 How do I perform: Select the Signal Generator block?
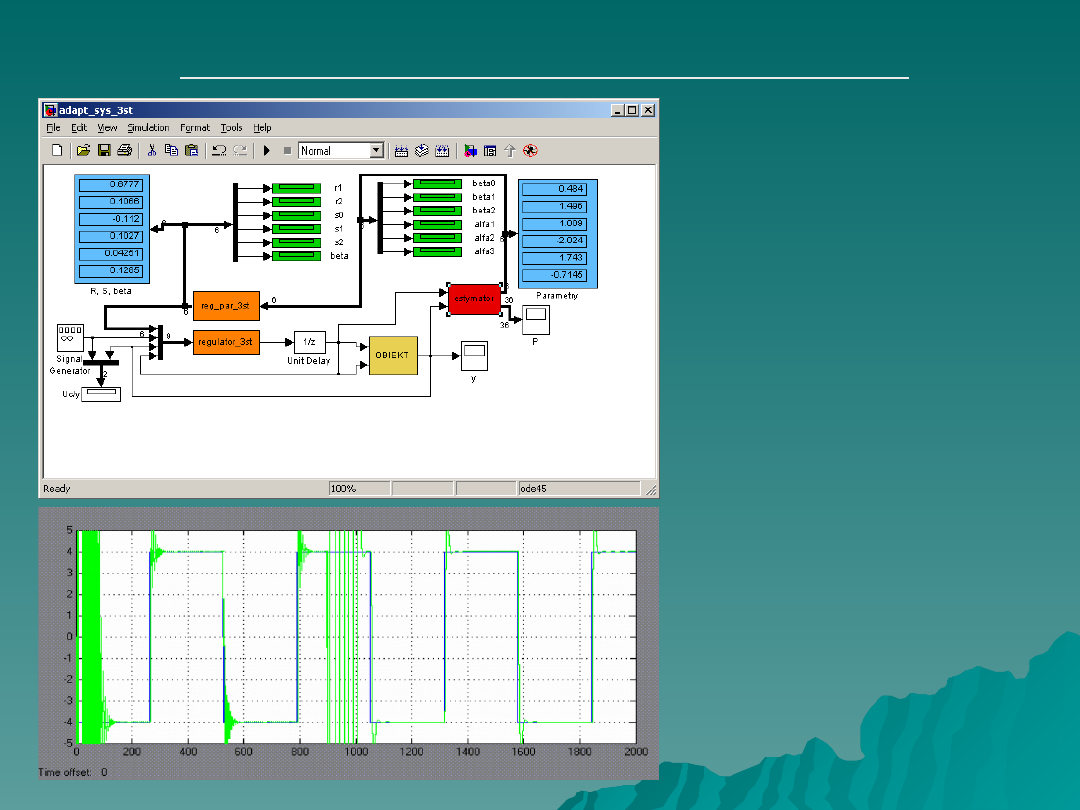point(70,338)
